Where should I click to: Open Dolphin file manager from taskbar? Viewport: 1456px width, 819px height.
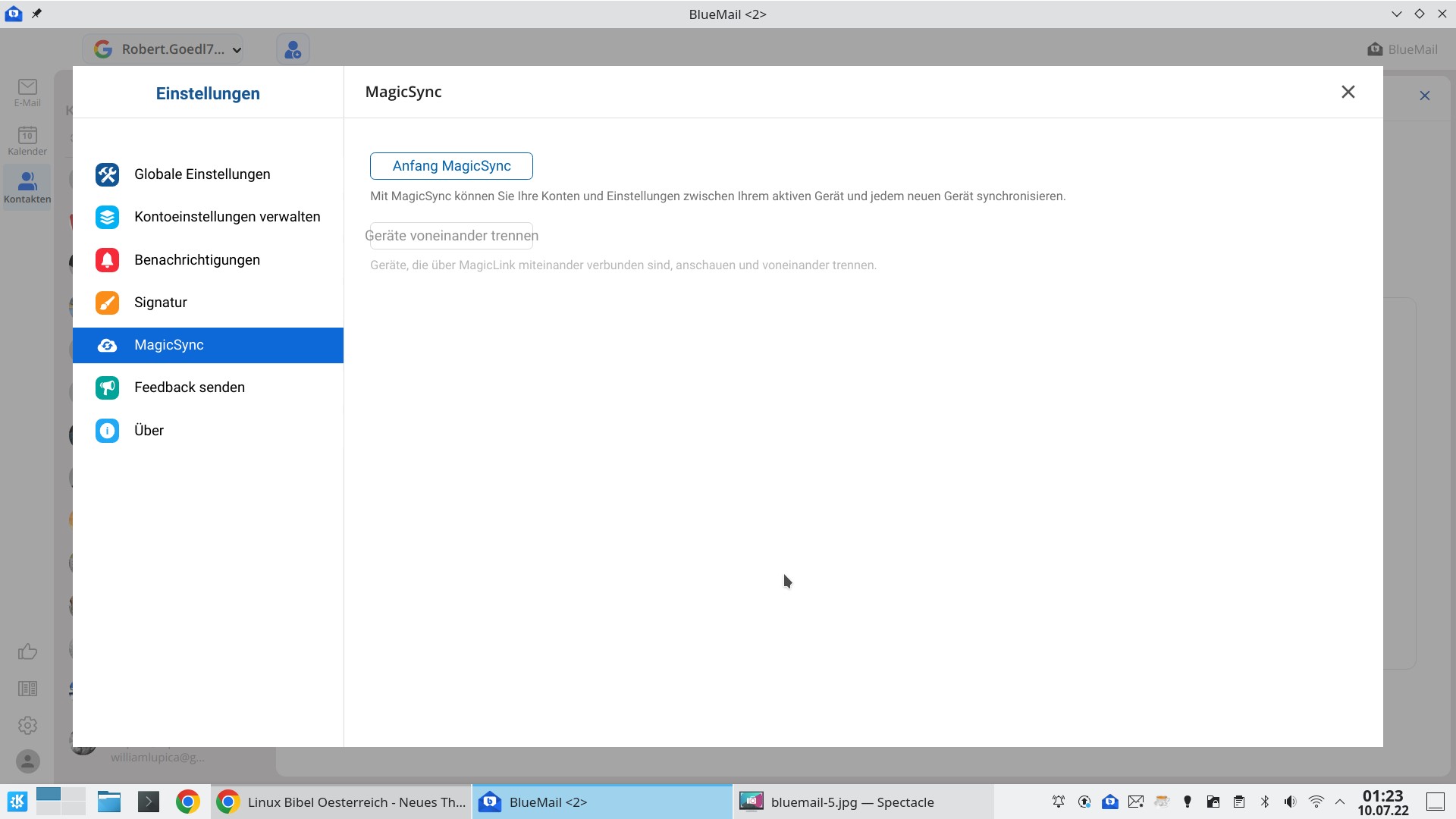pyautogui.click(x=109, y=802)
